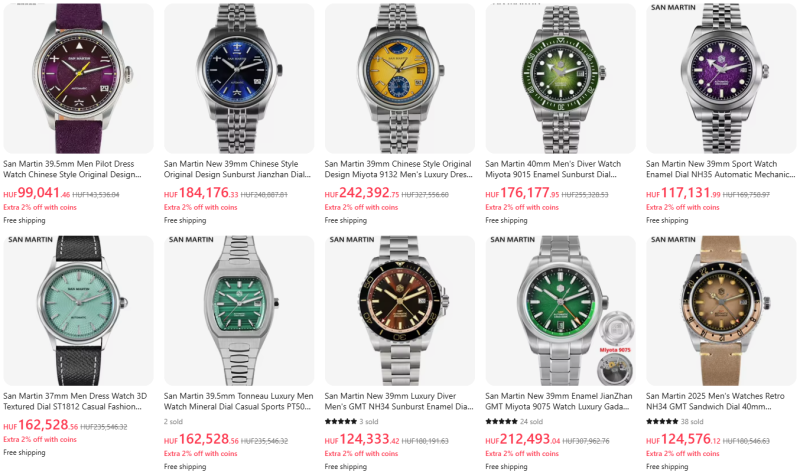
Task: Select the mint green dial dress watch photo
Action: click(79, 310)
